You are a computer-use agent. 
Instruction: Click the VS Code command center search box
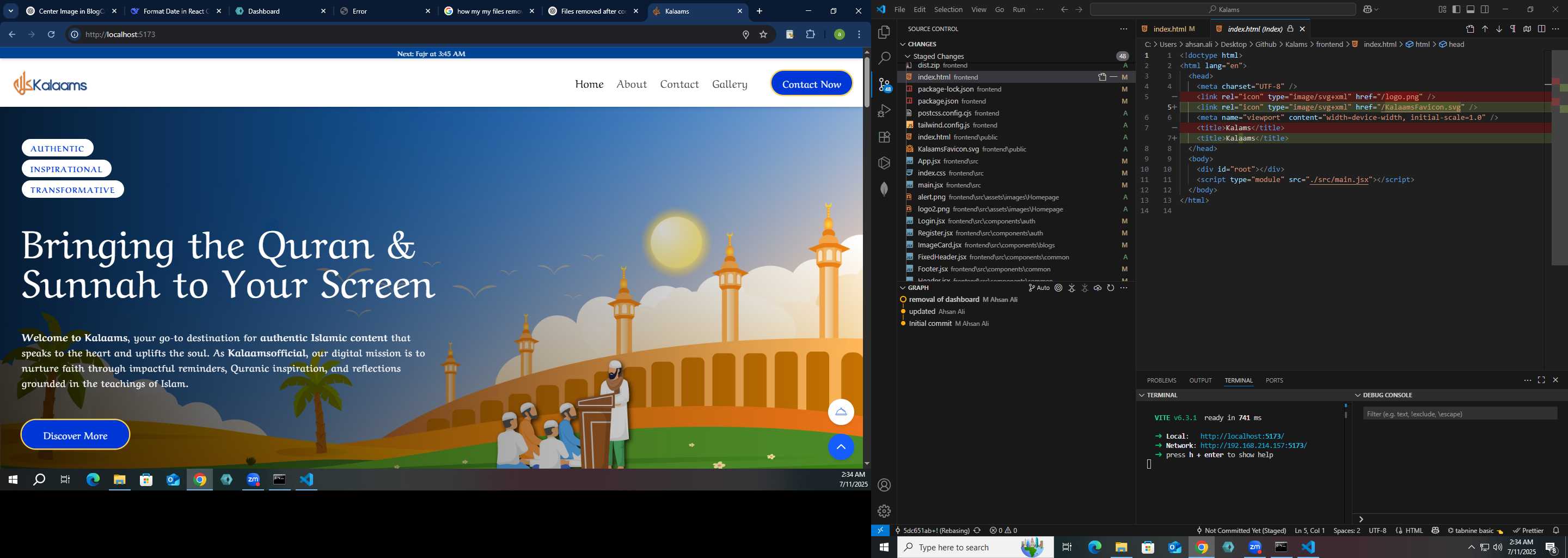coord(1222,9)
